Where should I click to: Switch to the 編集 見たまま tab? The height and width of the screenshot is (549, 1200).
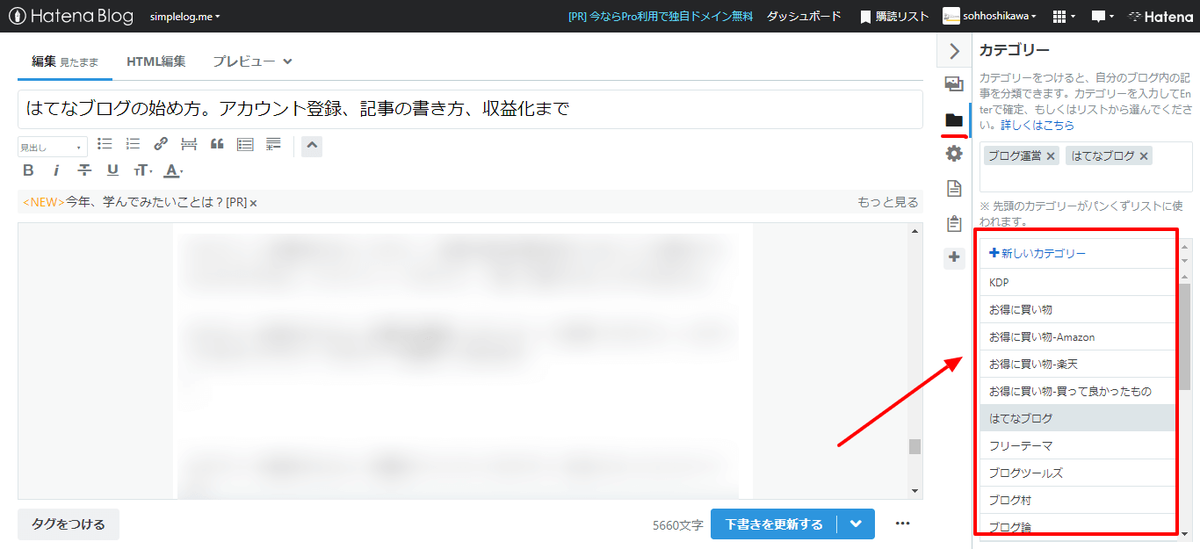pyautogui.click(x=64, y=61)
